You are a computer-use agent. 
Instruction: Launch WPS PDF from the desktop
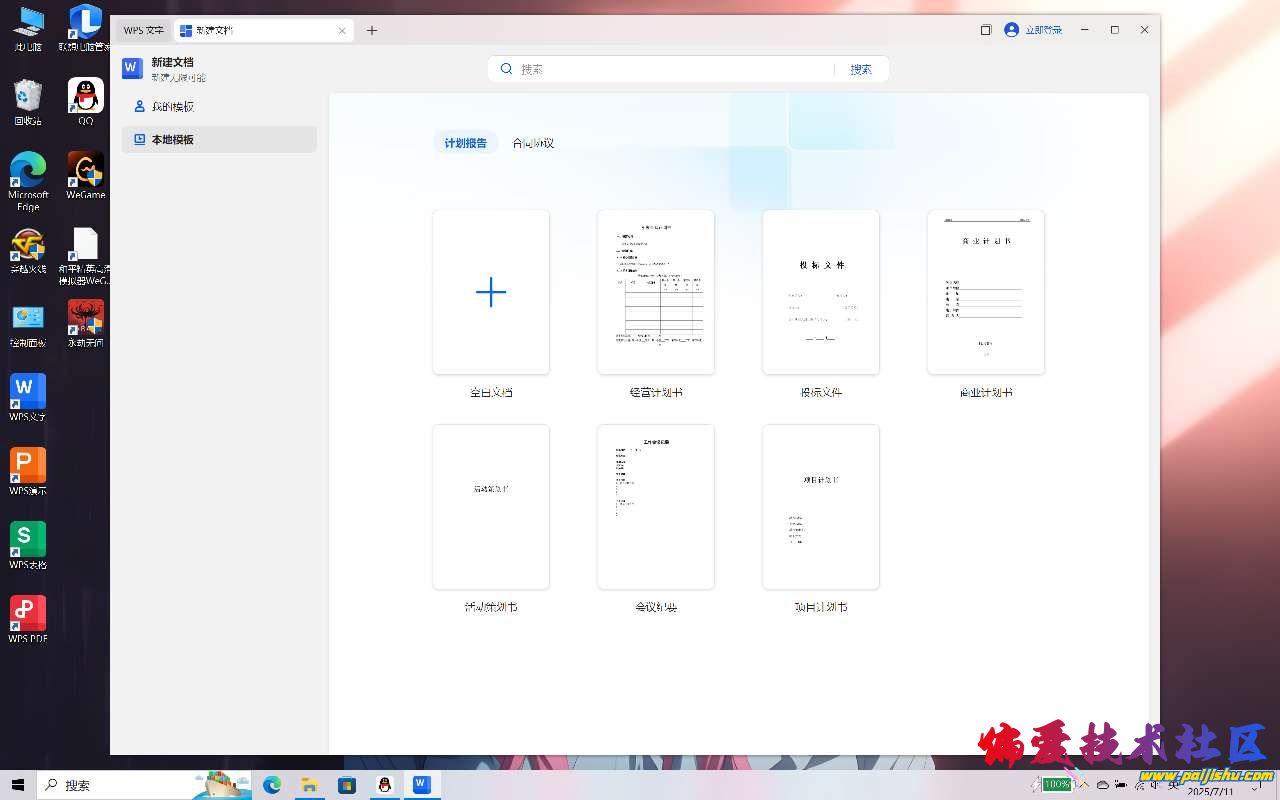click(x=27, y=618)
